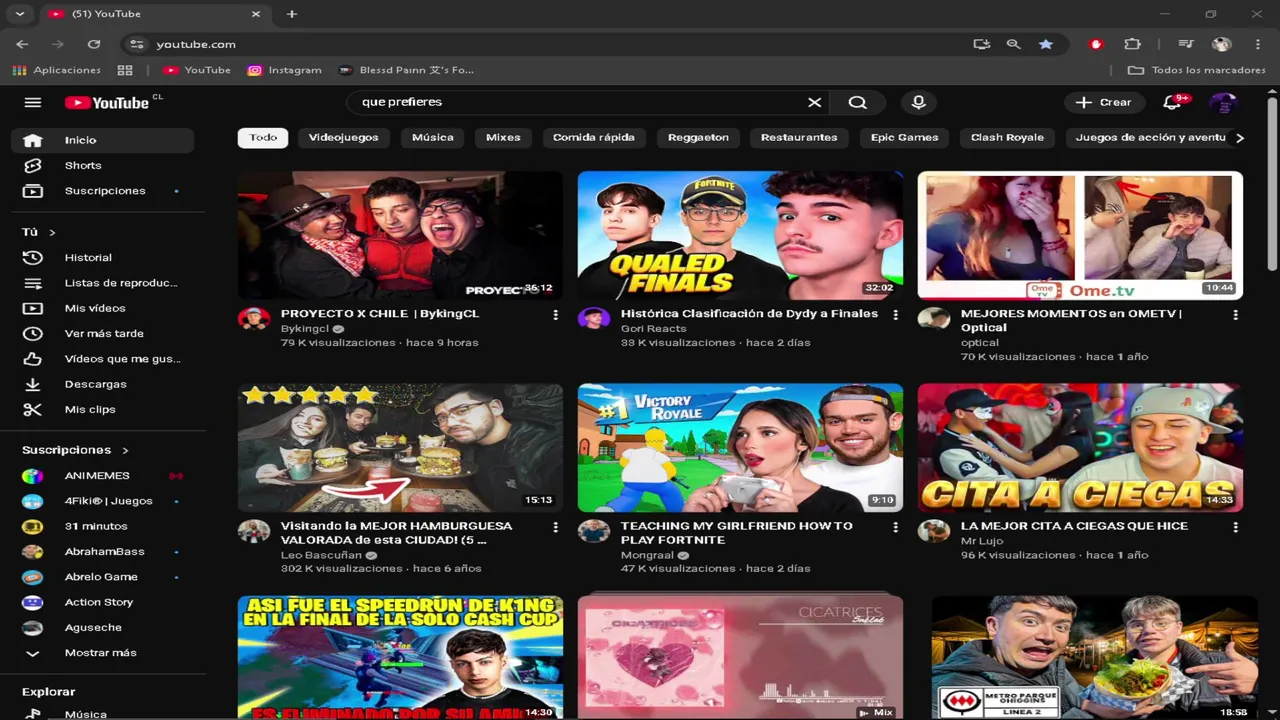This screenshot has width=1280, height=720.
Task: Go to Inicio in sidebar
Action: [102, 140]
